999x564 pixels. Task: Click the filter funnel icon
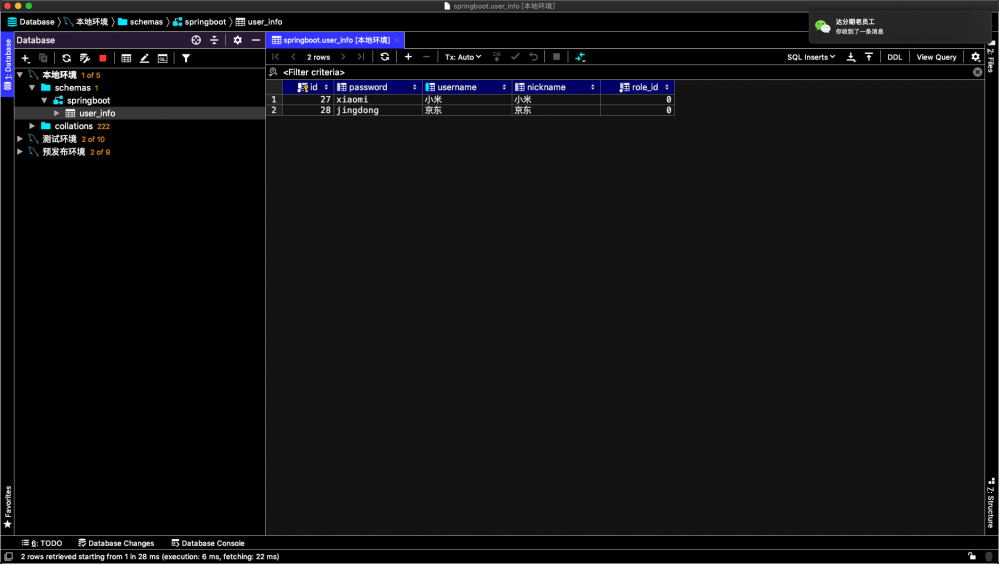coord(186,58)
